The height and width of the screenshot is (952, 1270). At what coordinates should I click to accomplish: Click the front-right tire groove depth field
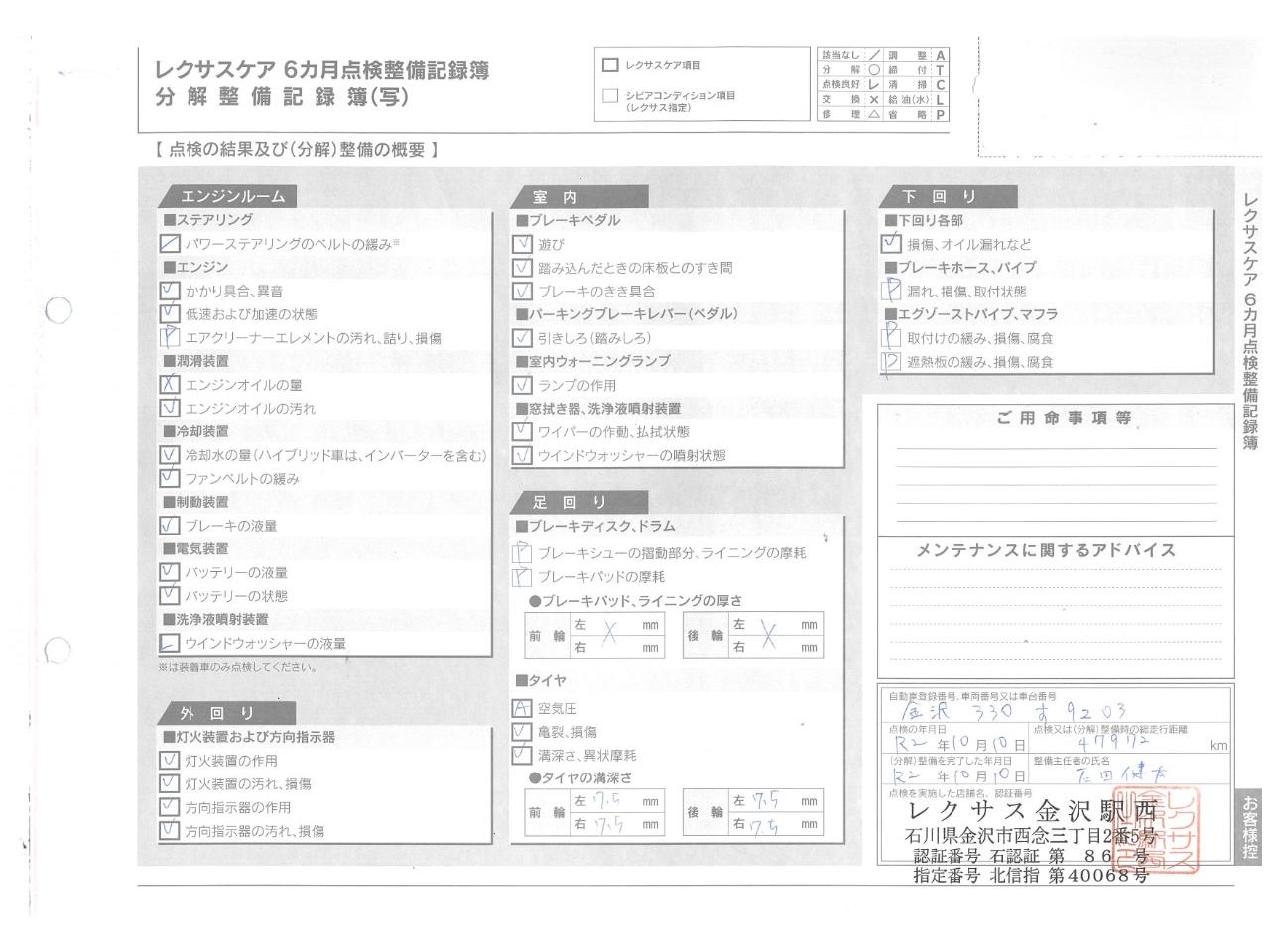pyautogui.click(x=616, y=824)
